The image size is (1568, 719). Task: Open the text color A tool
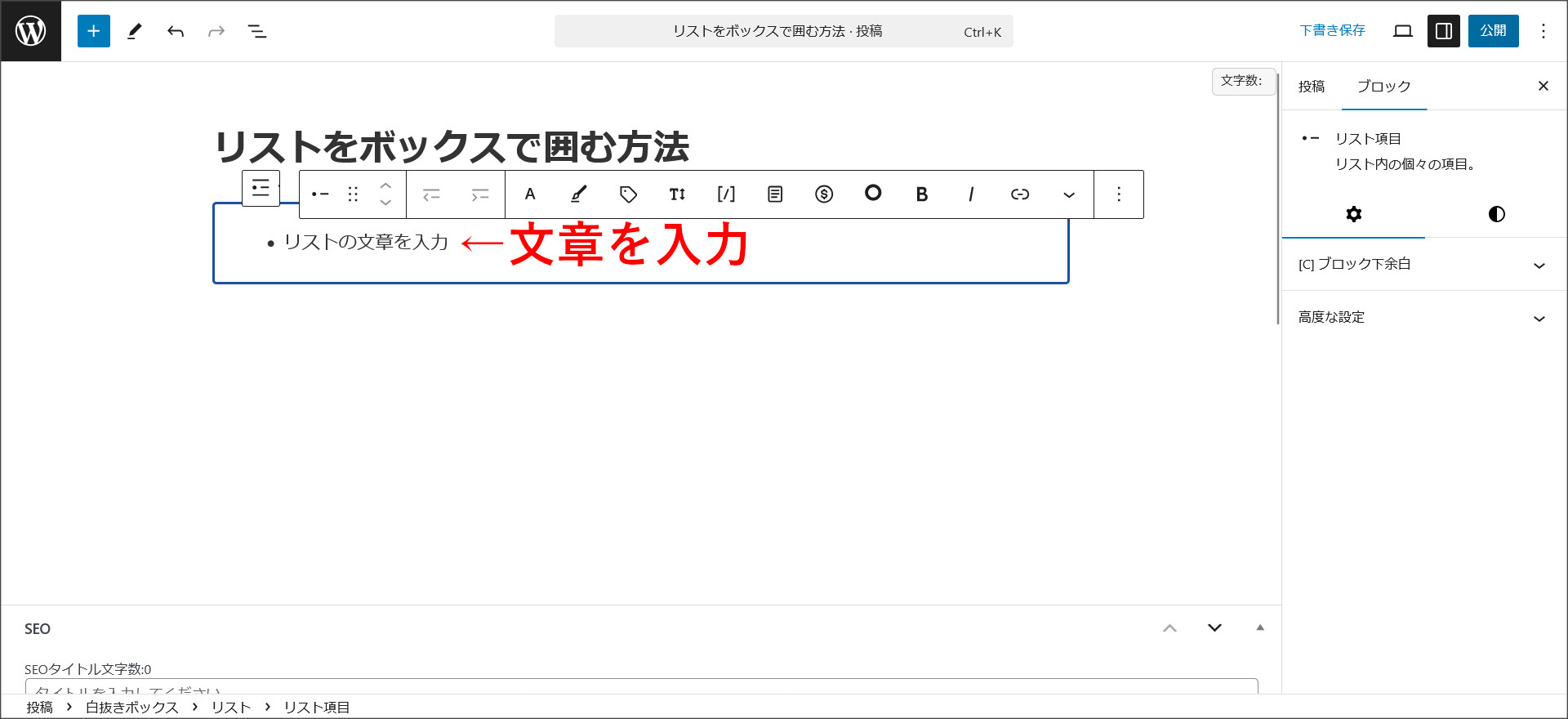pos(530,194)
